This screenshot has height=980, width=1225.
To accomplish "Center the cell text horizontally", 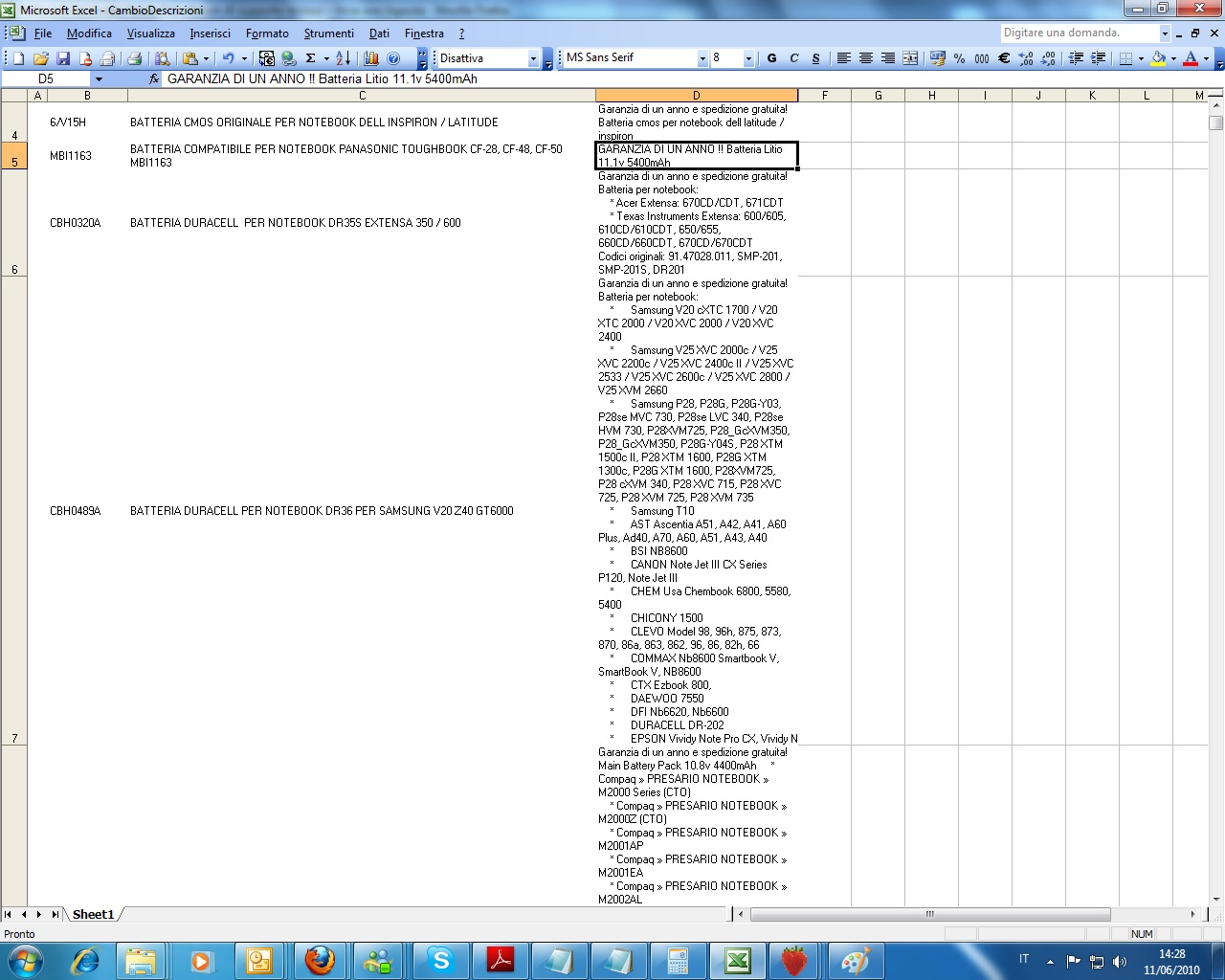I will (865, 58).
